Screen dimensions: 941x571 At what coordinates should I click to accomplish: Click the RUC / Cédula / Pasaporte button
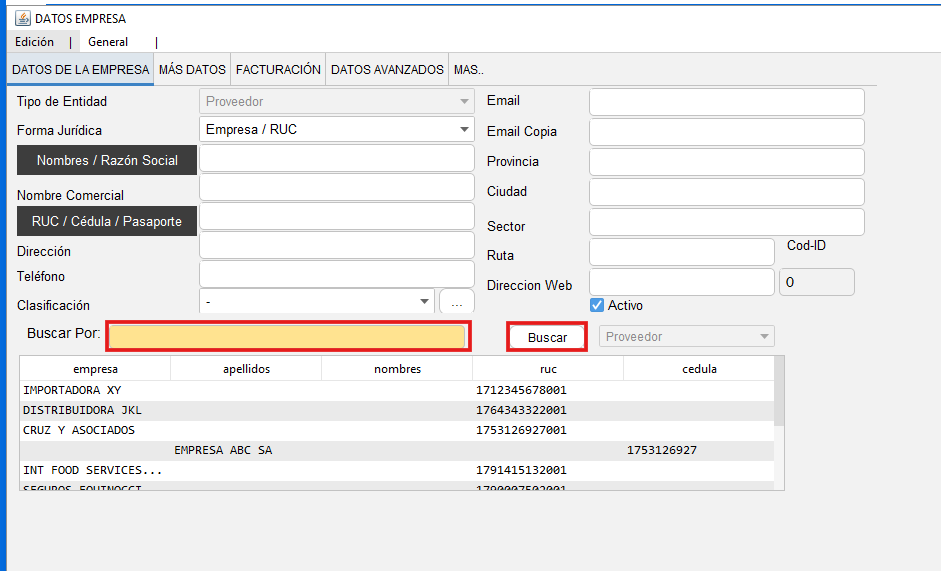(107, 221)
